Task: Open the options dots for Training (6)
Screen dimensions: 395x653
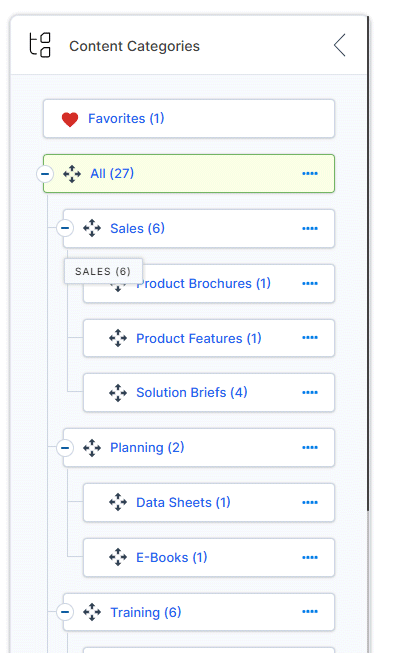Action: coord(310,611)
